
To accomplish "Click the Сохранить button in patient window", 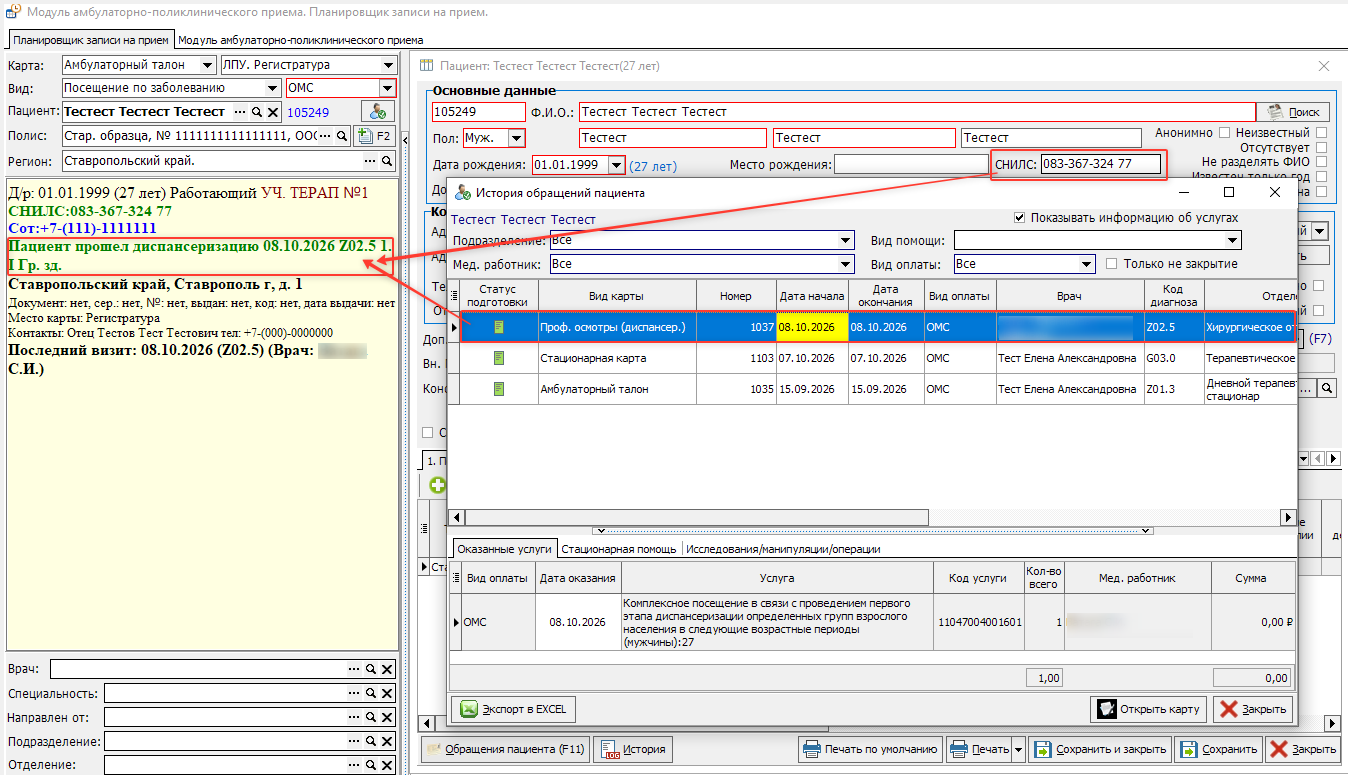I will pos(1219,749).
